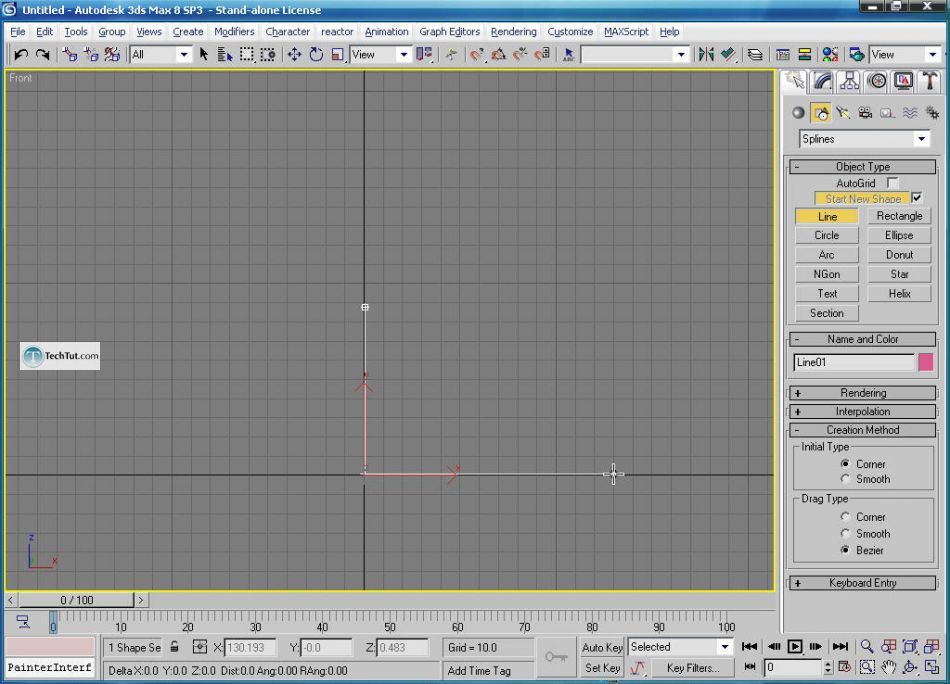The image size is (950, 684).
Task: Switch to the Utilities hammer tab icon
Action: 930,81
